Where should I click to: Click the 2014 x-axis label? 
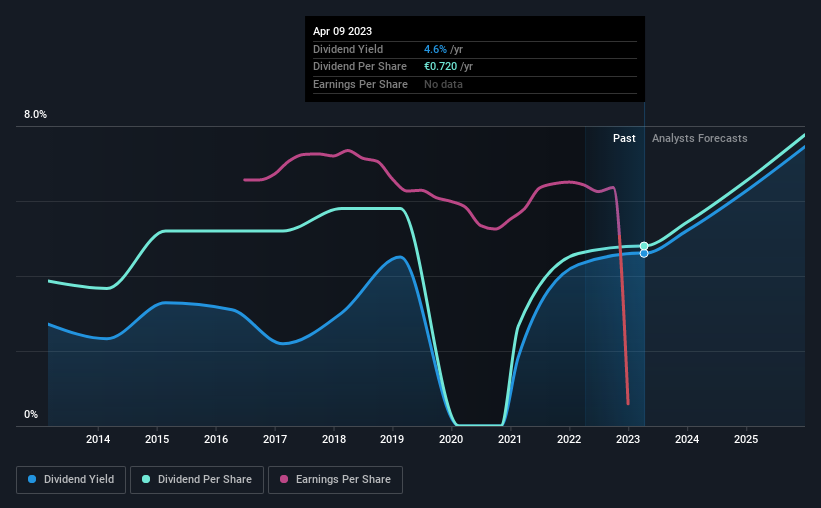tap(98, 439)
